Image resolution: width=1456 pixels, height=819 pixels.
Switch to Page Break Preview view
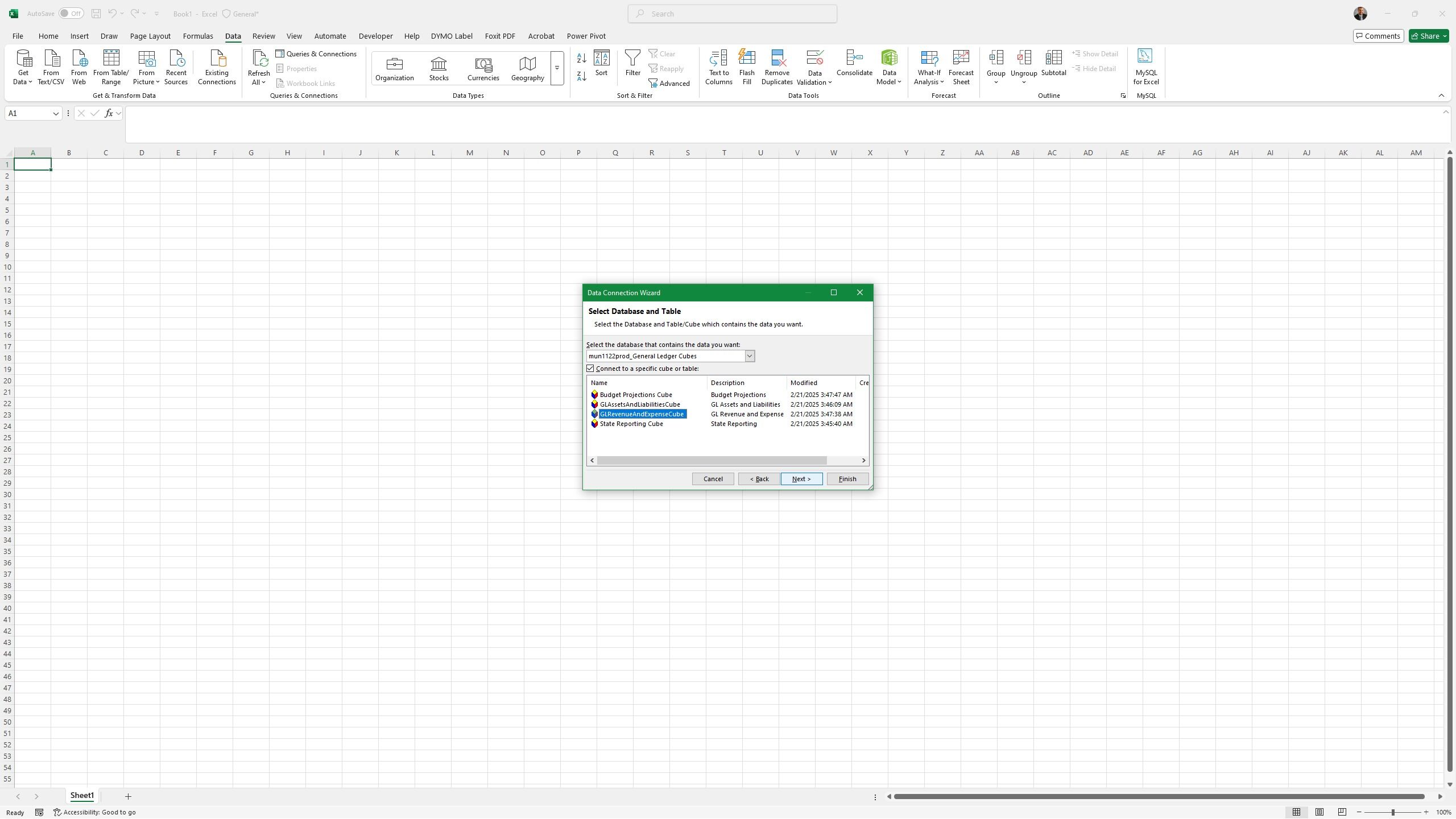pos(1342,812)
